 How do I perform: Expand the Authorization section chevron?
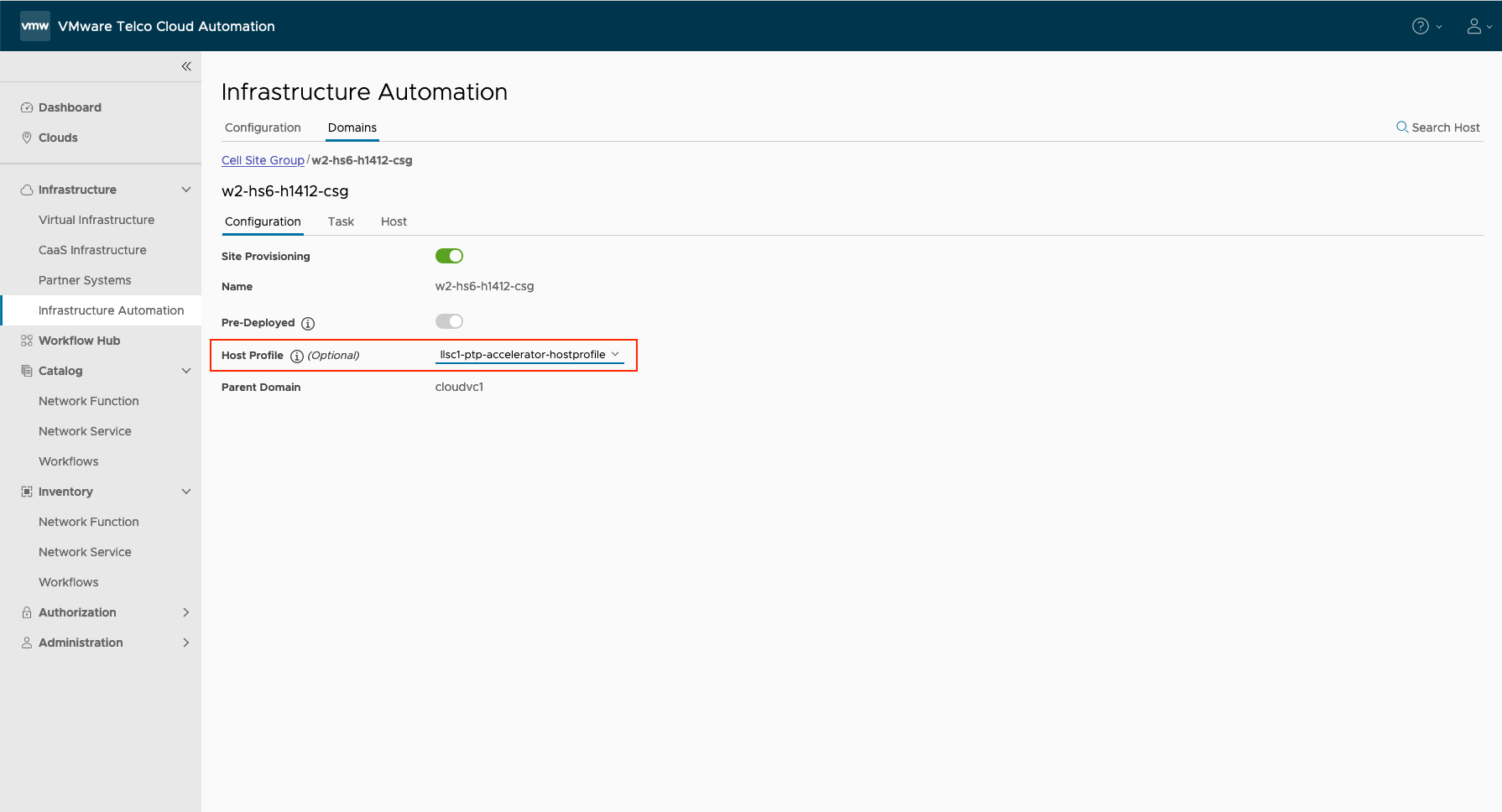[186, 612]
